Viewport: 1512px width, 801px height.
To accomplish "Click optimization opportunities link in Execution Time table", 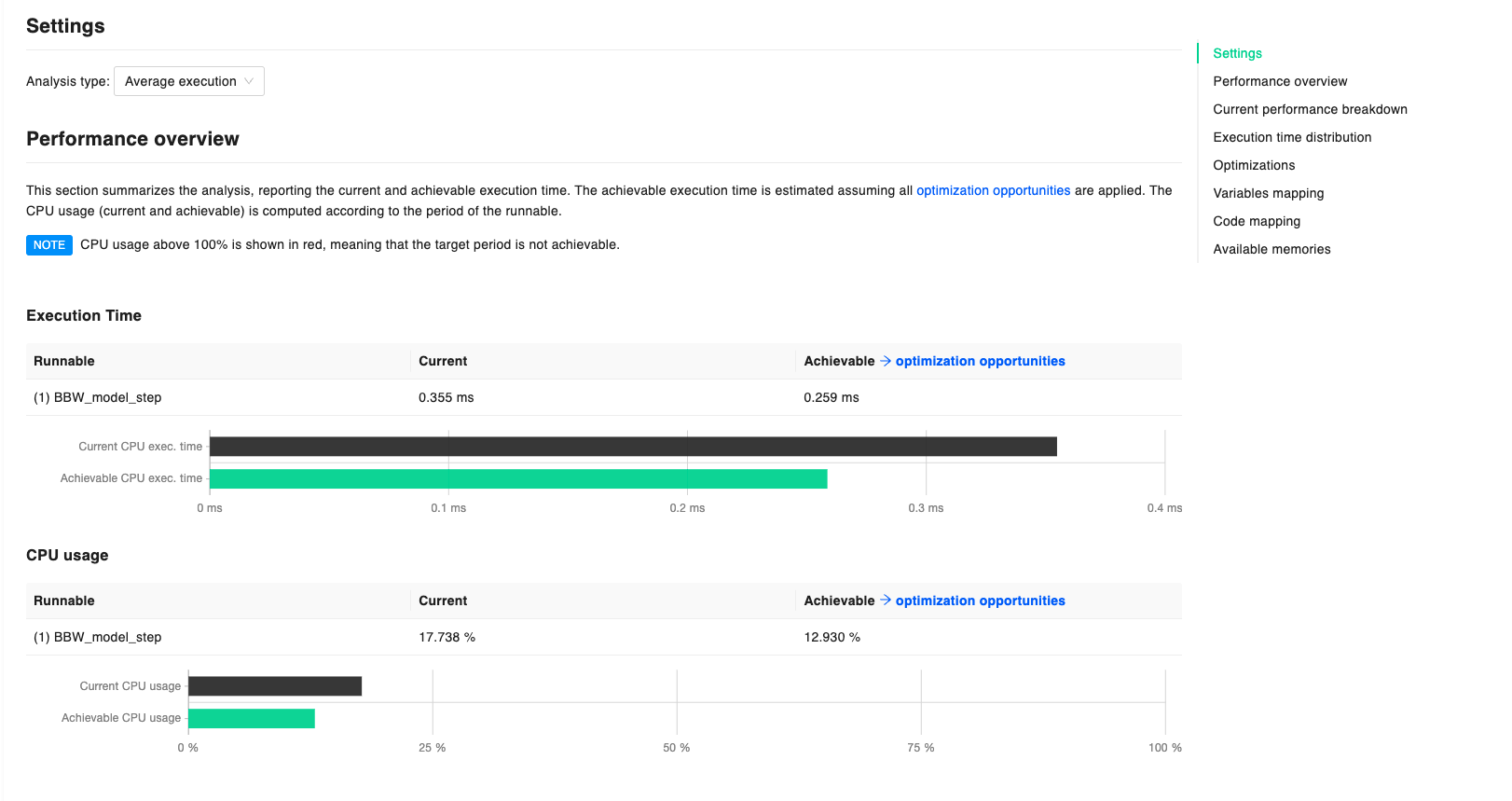I will pyautogui.click(x=980, y=361).
